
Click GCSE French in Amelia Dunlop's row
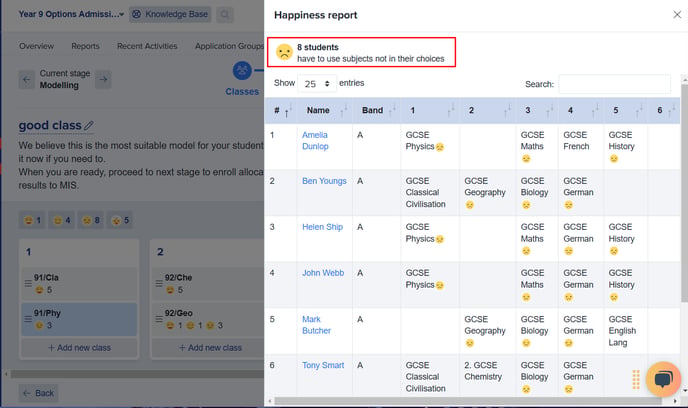[576, 141]
